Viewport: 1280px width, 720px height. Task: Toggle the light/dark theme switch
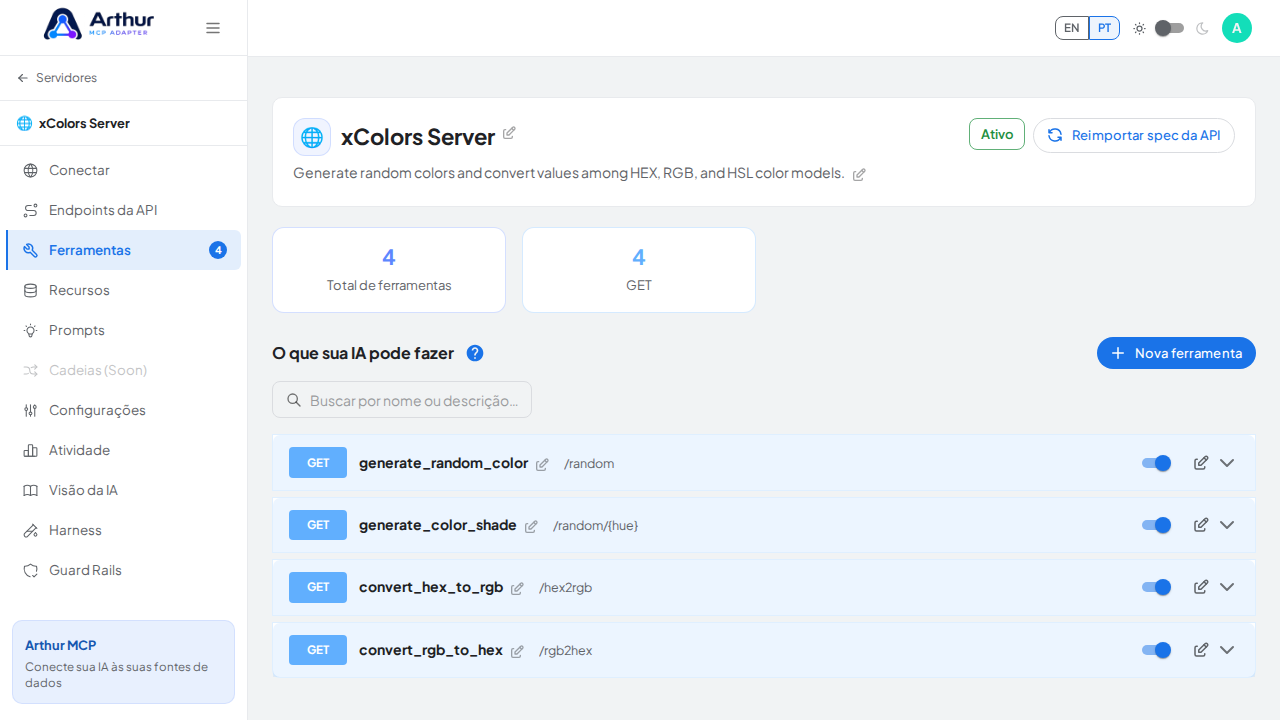[1169, 28]
